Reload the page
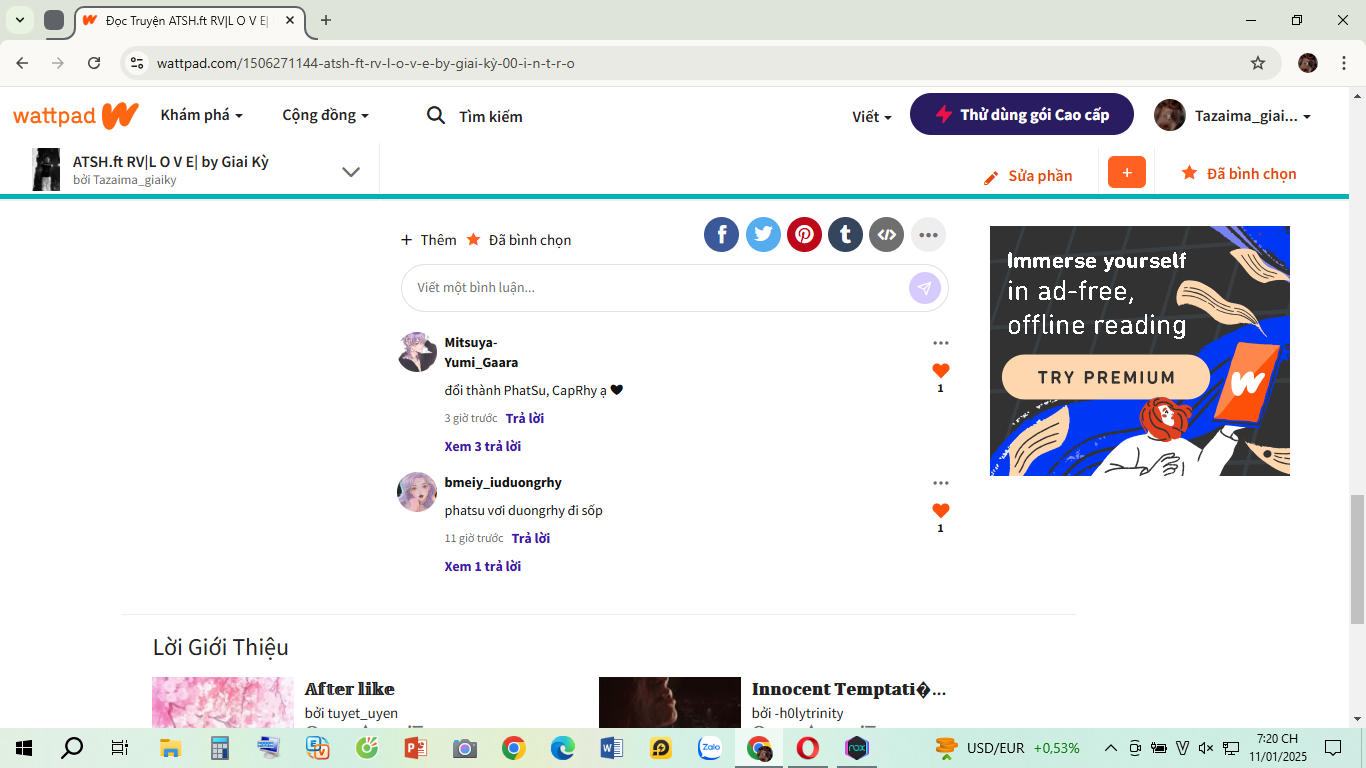This screenshot has width=1366, height=768. [x=94, y=63]
